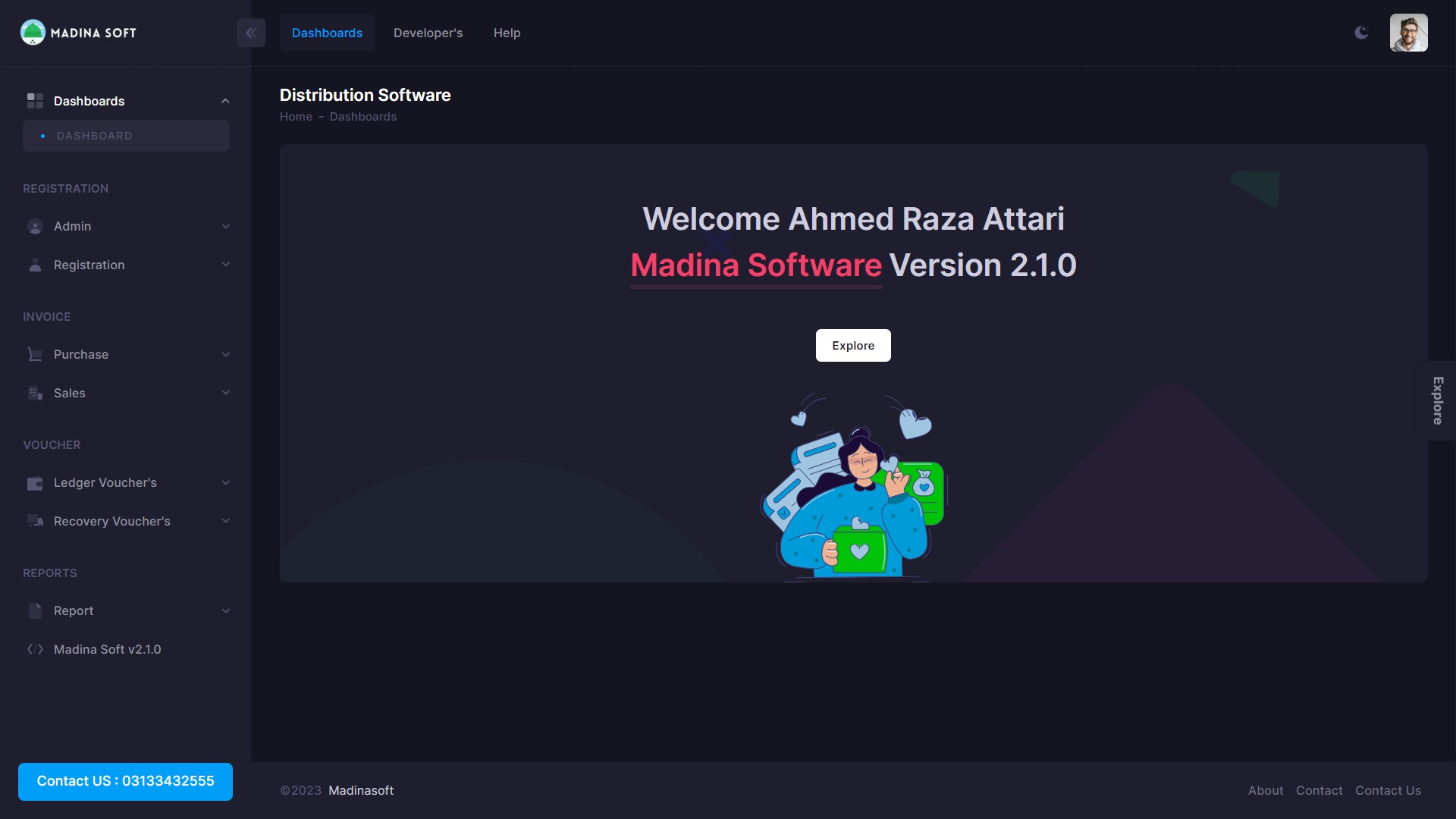
Task: Click the Dashboards grid icon in sidebar
Action: (35, 101)
